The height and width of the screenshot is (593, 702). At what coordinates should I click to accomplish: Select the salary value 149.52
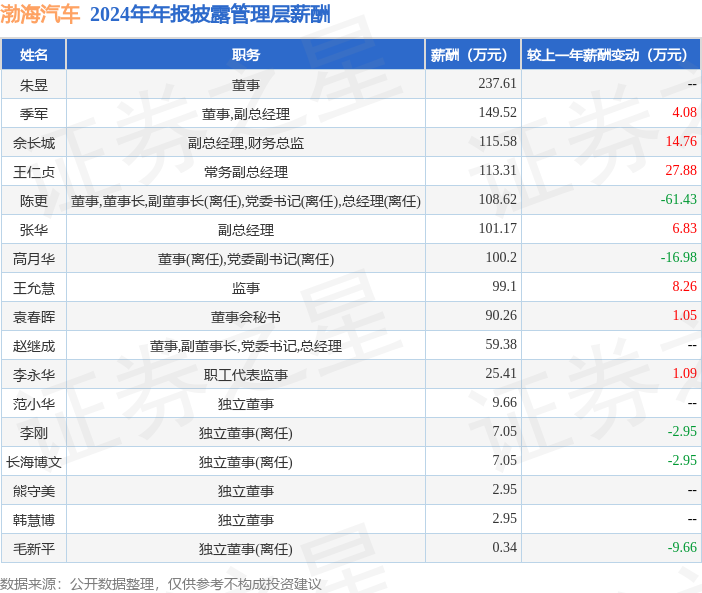point(497,112)
